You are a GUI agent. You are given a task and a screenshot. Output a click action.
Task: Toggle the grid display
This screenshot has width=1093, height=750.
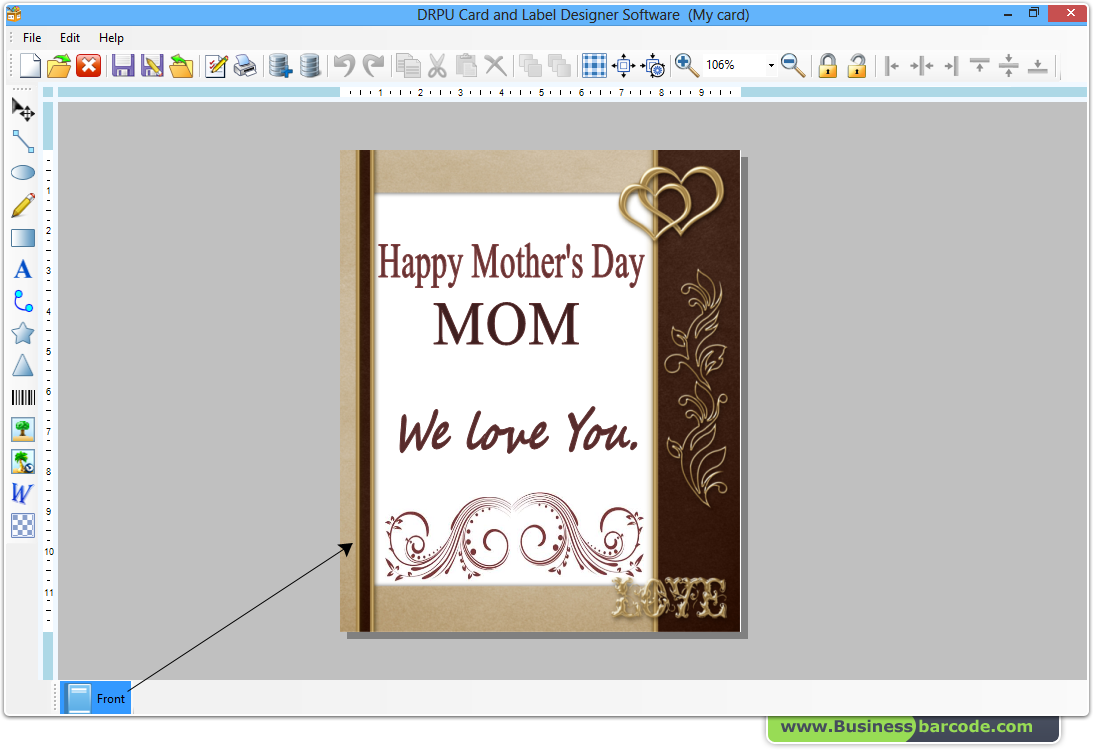pos(594,65)
